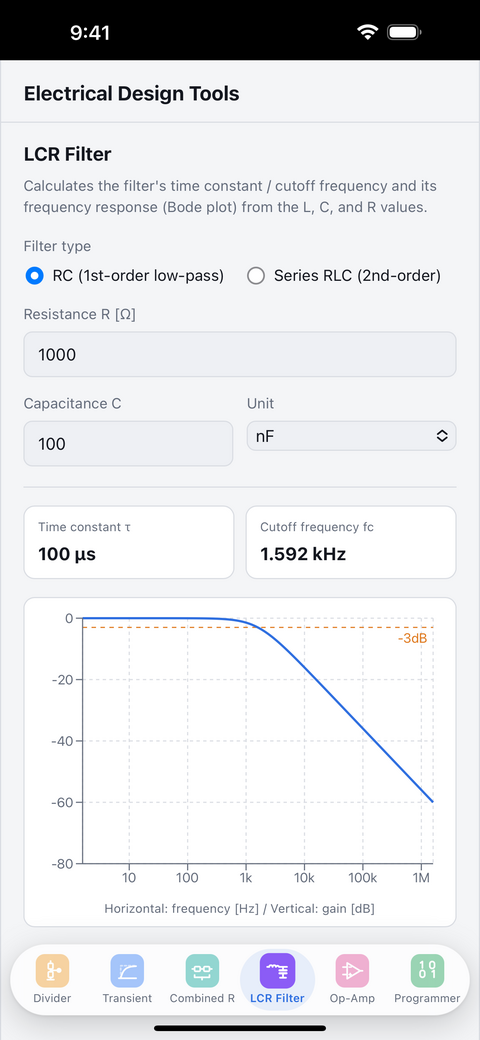
Task: Open the nF unit dropdown
Action: [351, 436]
